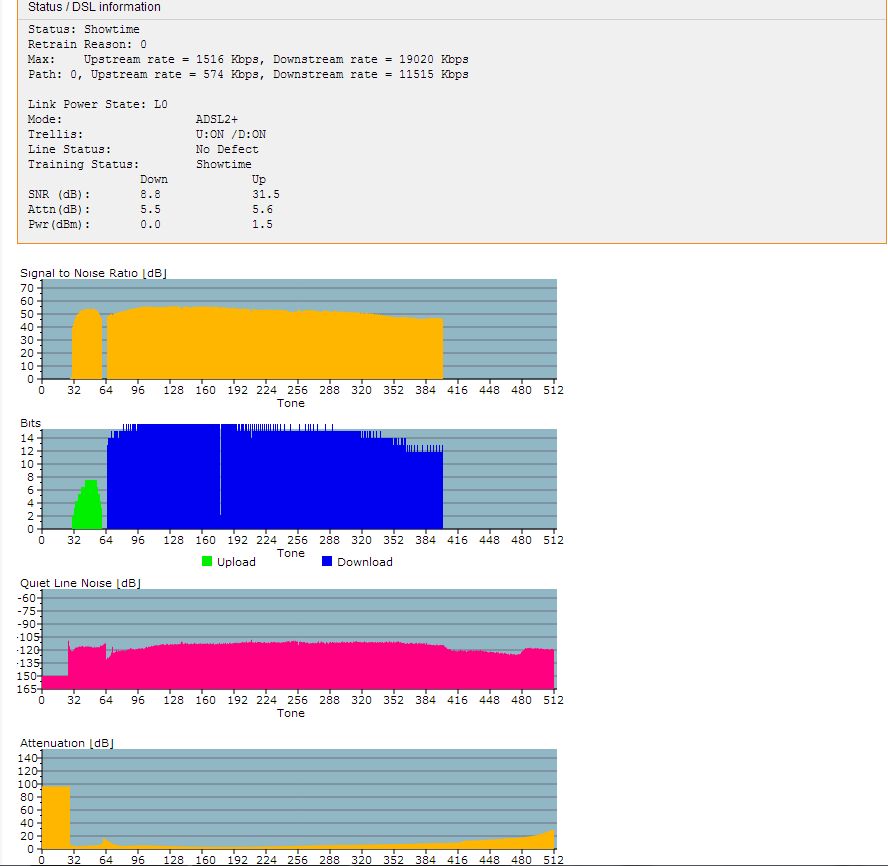
Task: Select the path upstream rate "574 Kbps"
Action: 231,74
